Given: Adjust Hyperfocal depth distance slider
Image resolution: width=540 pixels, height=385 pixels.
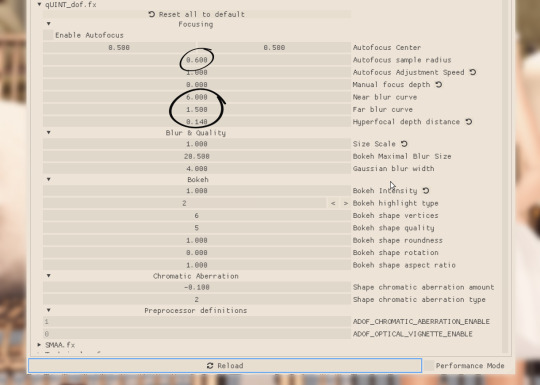Looking at the screenshot, I should point(197,122).
